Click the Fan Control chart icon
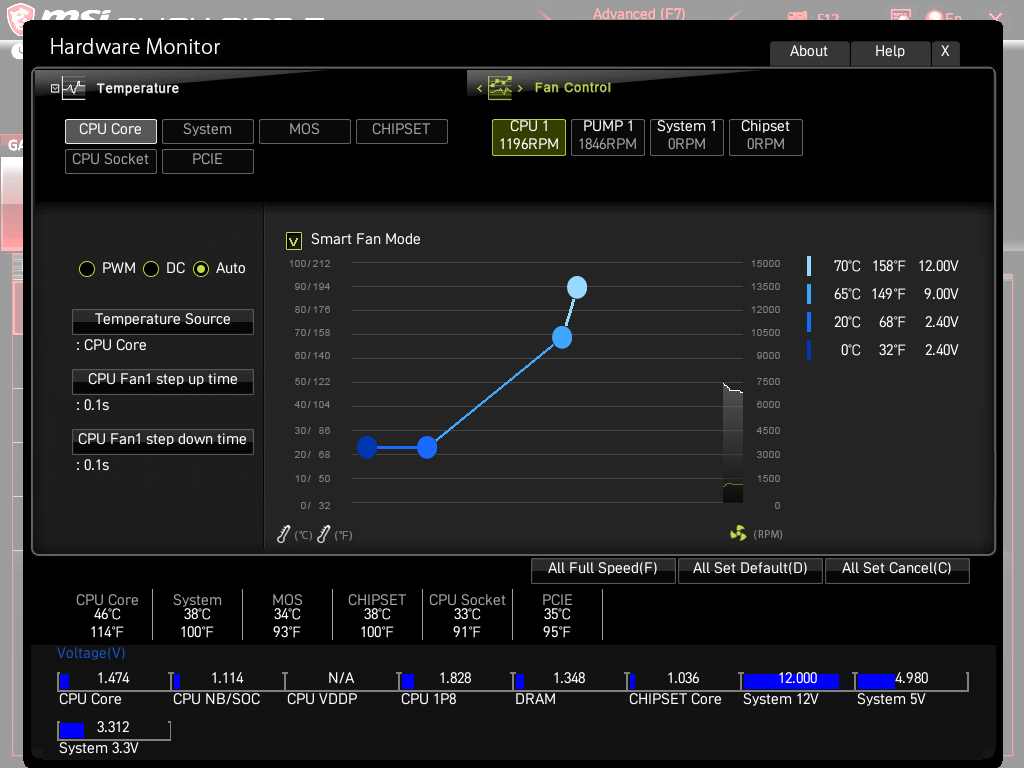The image size is (1024, 768). (500, 88)
